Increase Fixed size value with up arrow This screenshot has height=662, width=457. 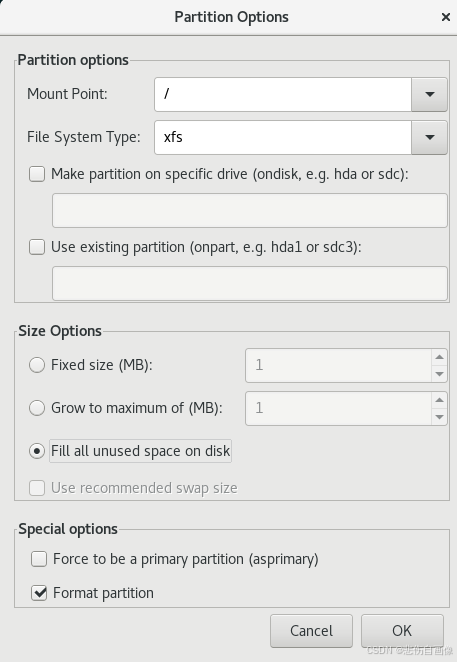tap(439, 357)
